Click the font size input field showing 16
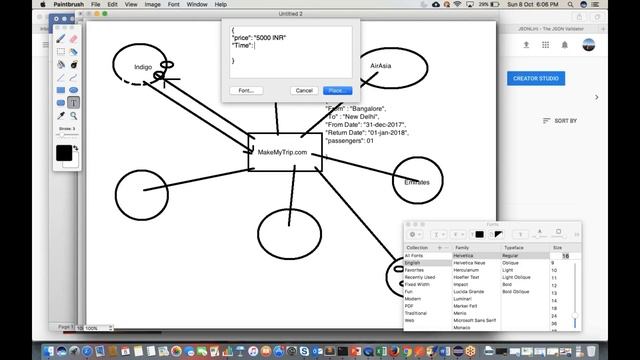This screenshot has height=360, width=640. point(565,256)
